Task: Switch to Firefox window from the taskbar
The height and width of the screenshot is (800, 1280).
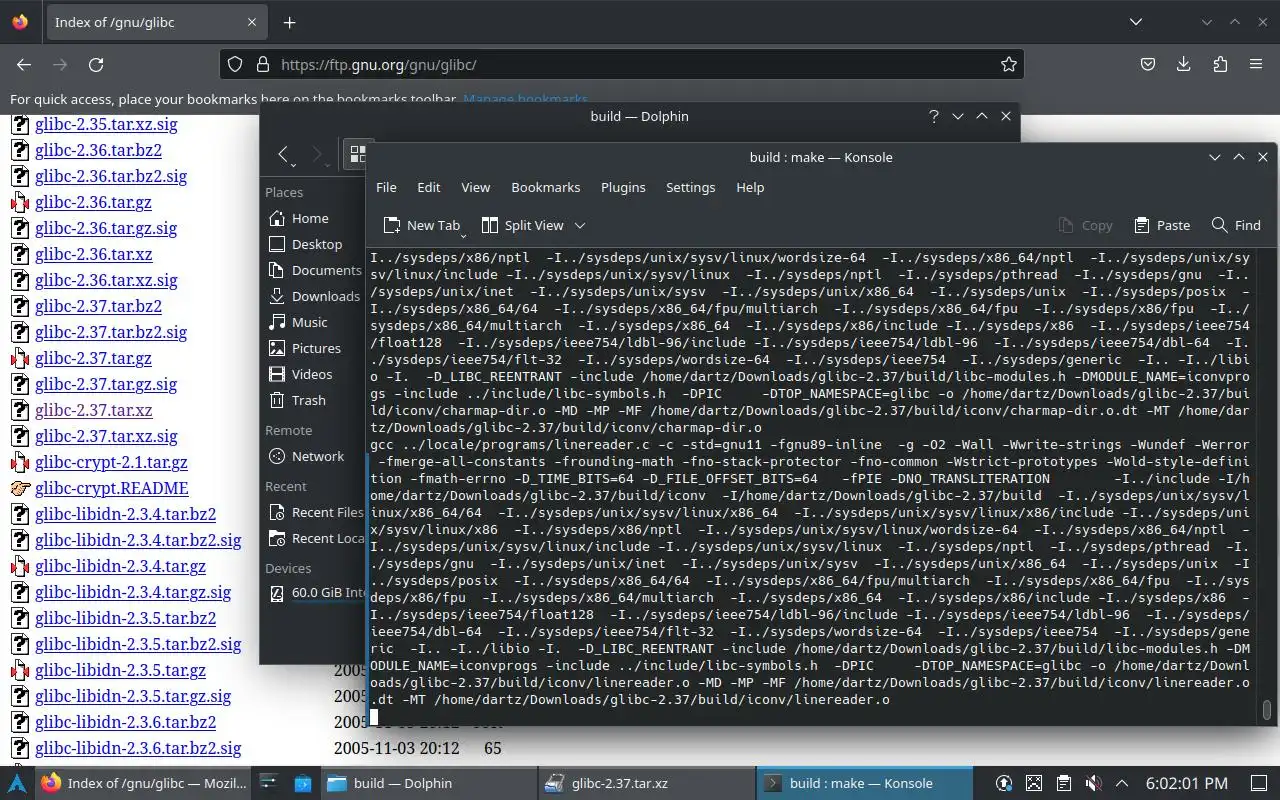Action: click(x=144, y=783)
